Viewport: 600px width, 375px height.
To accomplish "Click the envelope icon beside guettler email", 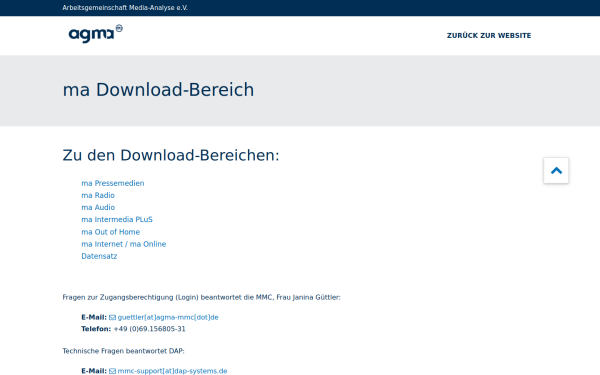I will click(x=112, y=317).
